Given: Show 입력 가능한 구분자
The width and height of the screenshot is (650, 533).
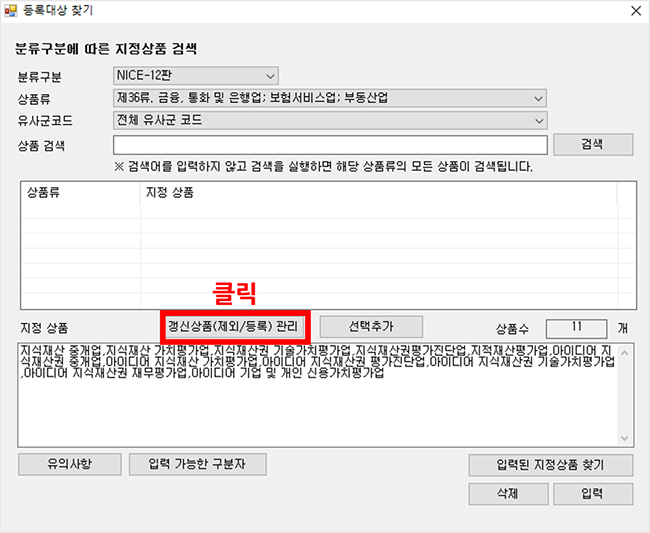Looking at the screenshot, I should tap(197, 464).
